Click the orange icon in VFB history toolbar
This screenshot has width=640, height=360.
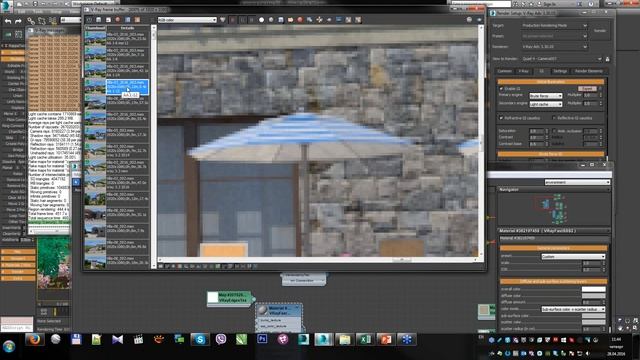click(x=137, y=20)
